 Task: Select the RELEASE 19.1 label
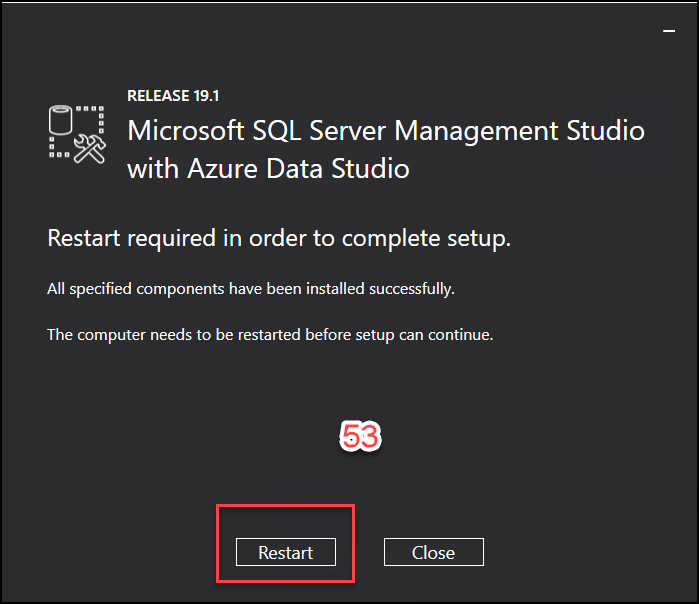pos(173,96)
